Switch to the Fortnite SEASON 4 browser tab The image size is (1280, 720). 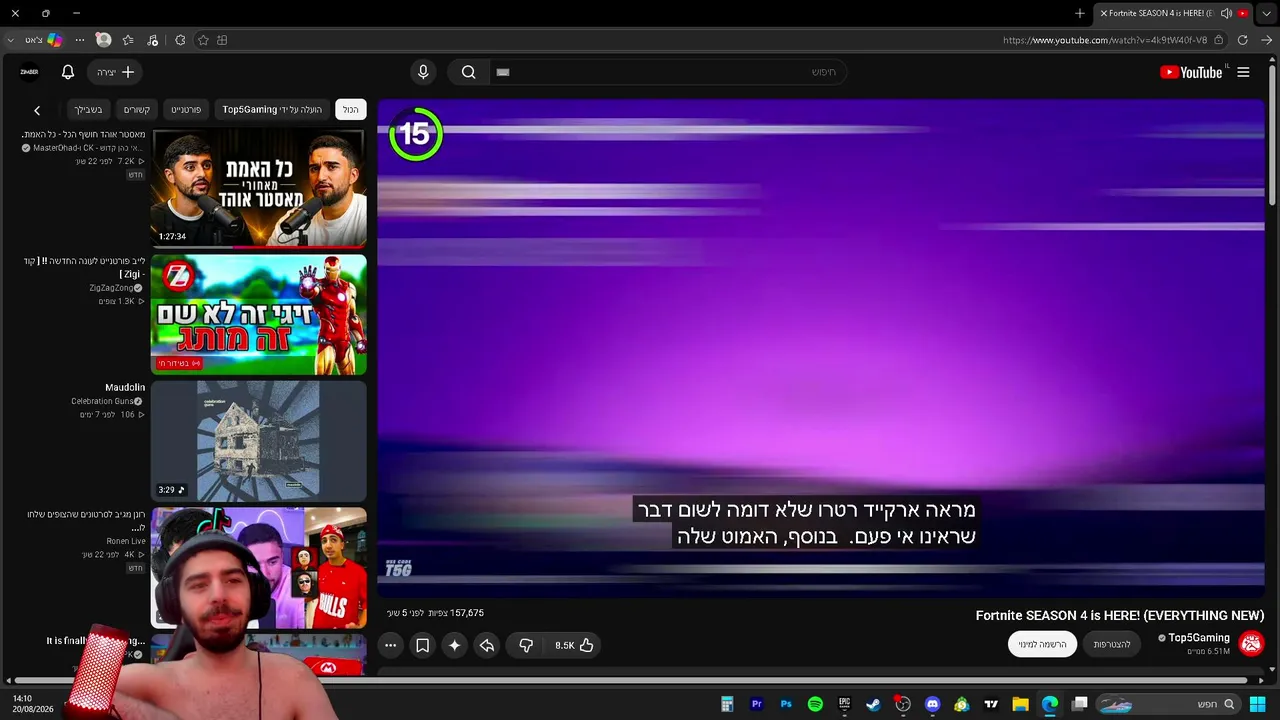pos(1172,13)
